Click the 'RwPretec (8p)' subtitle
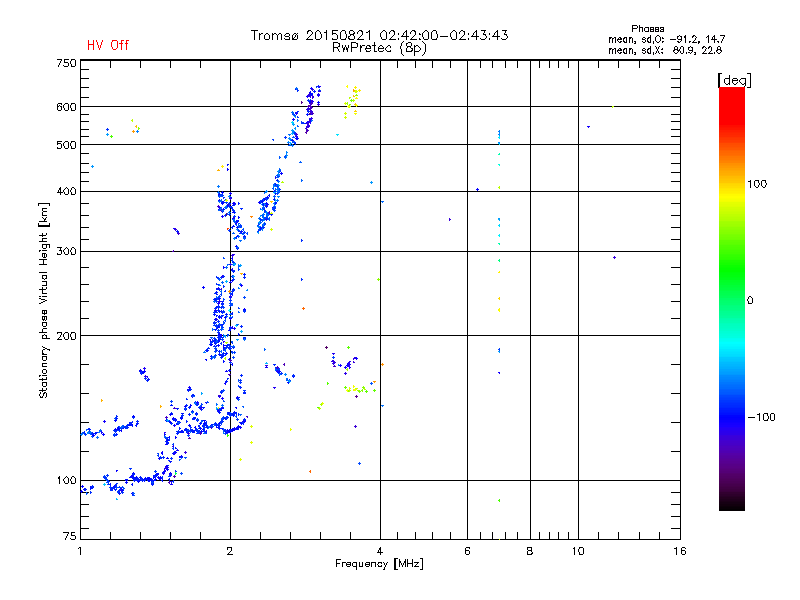The height and width of the screenshot is (600, 800). 379,48
